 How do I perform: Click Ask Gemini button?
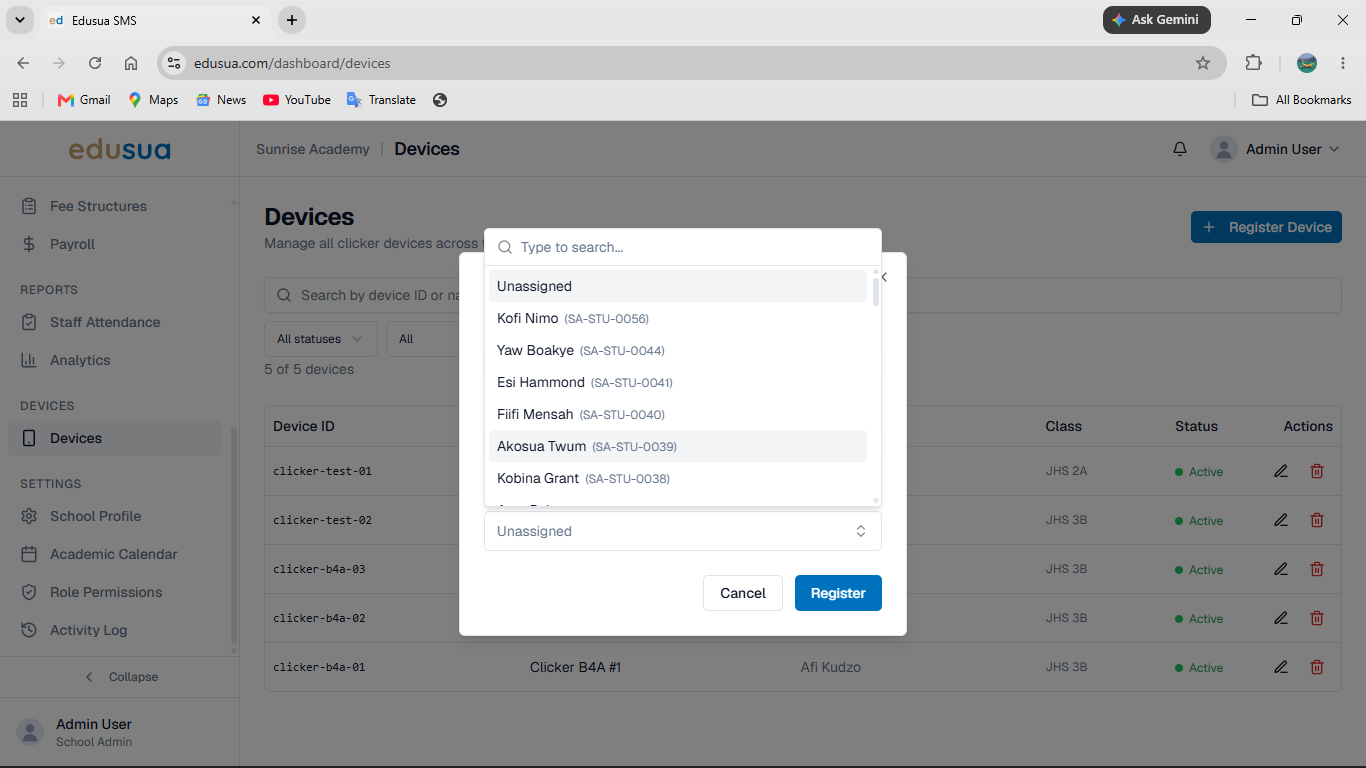pos(1157,20)
